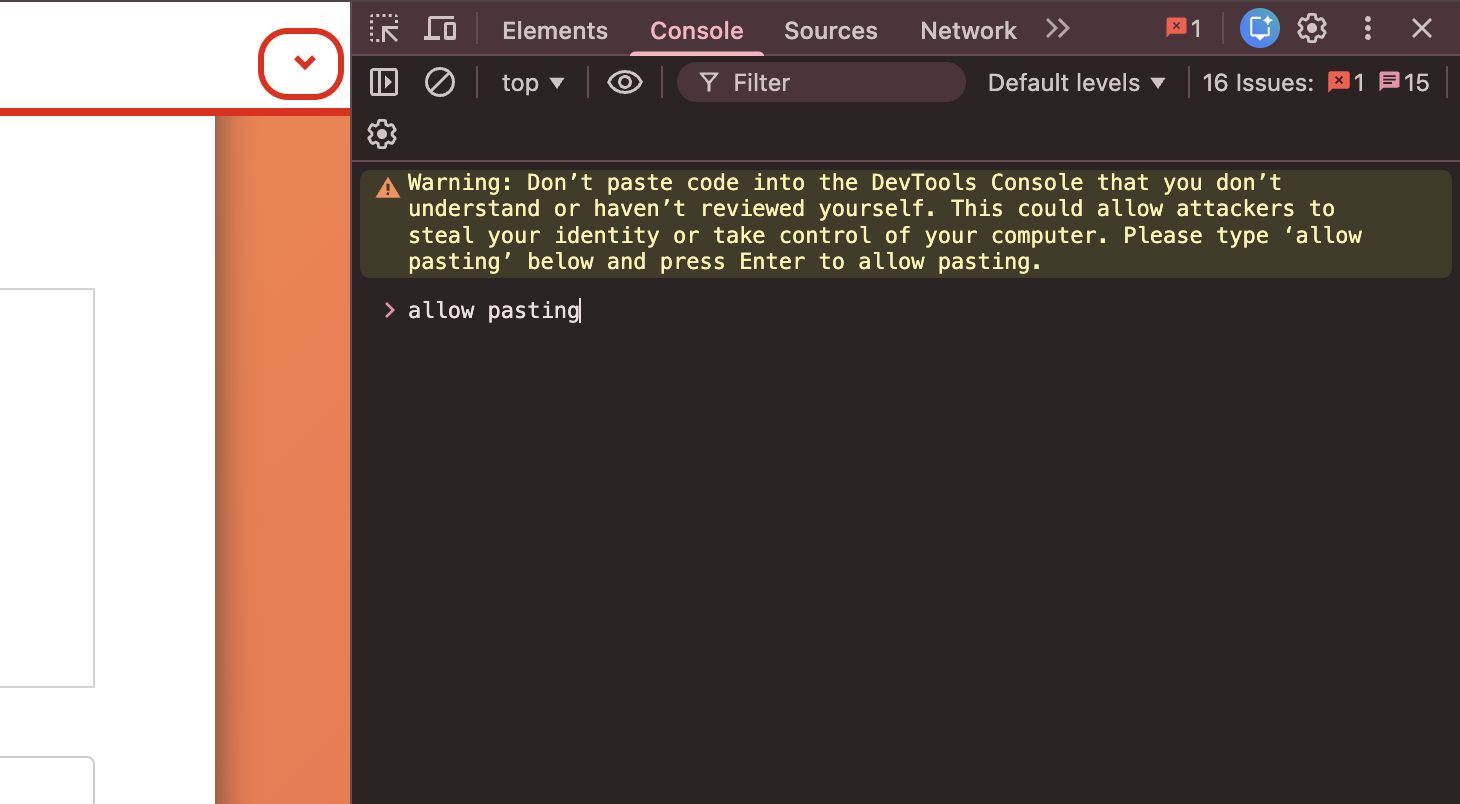
Task: Open the Default levels dropdown
Action: pyautogui.click(x=1077, y=83)
